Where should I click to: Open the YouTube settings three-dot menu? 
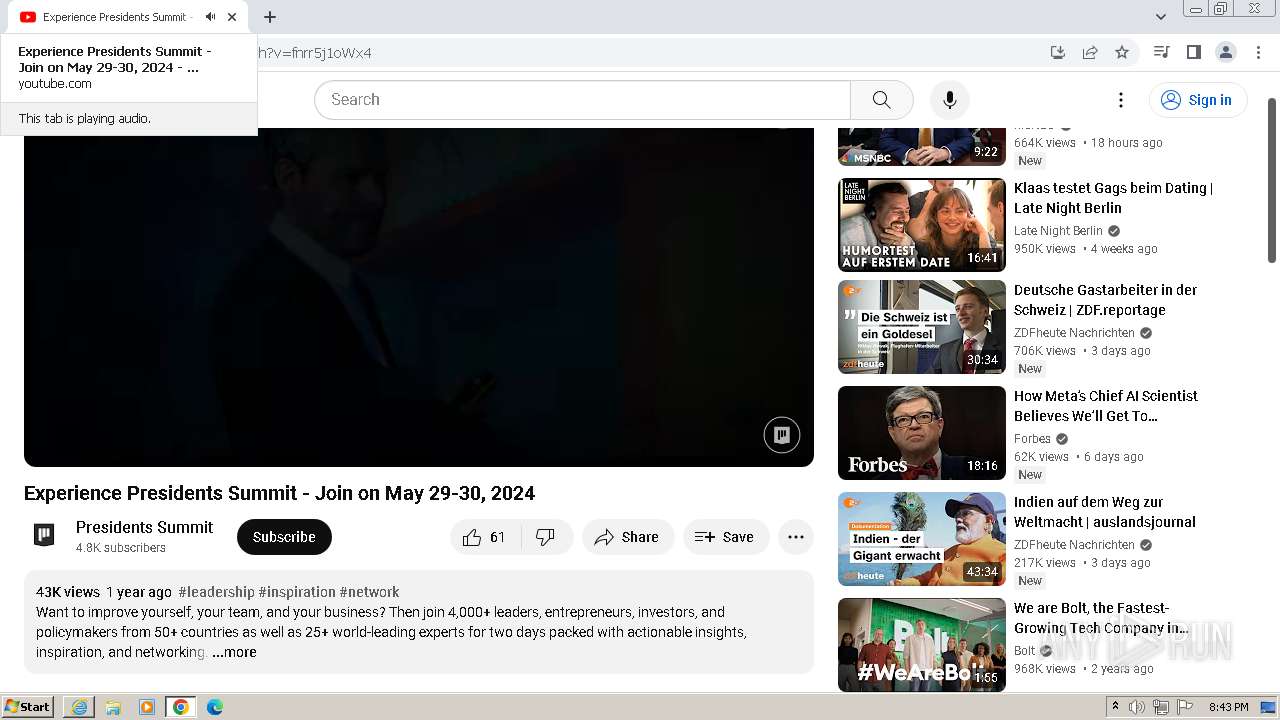point(1121,100)
